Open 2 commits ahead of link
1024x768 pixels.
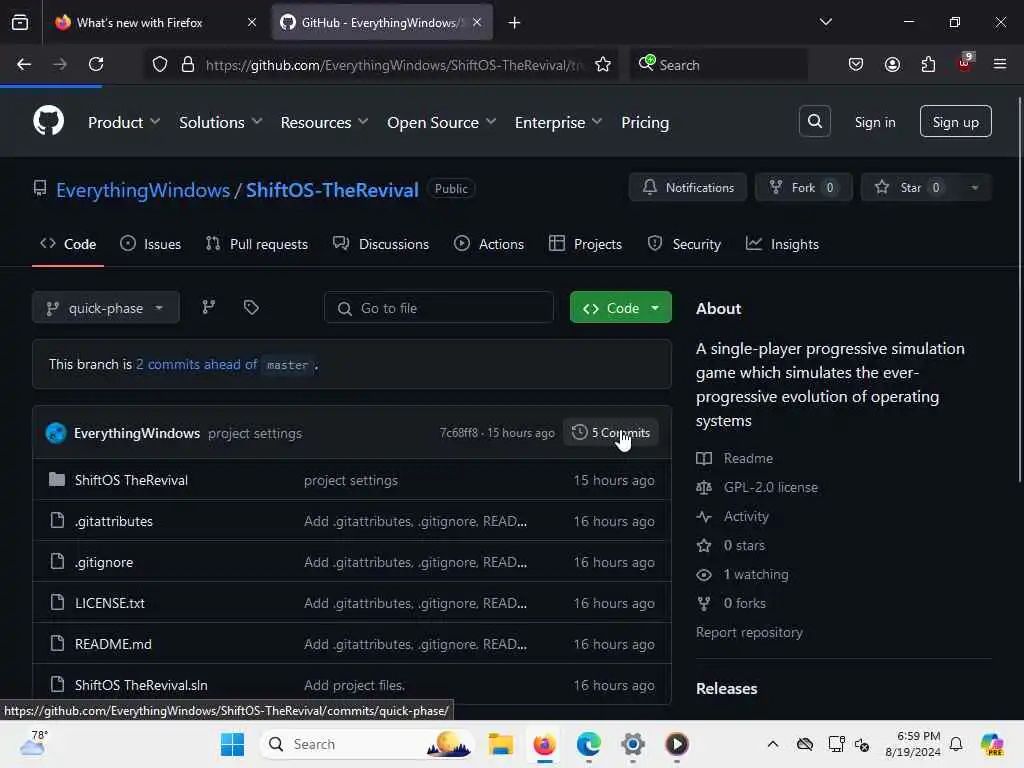coord(196,364)
